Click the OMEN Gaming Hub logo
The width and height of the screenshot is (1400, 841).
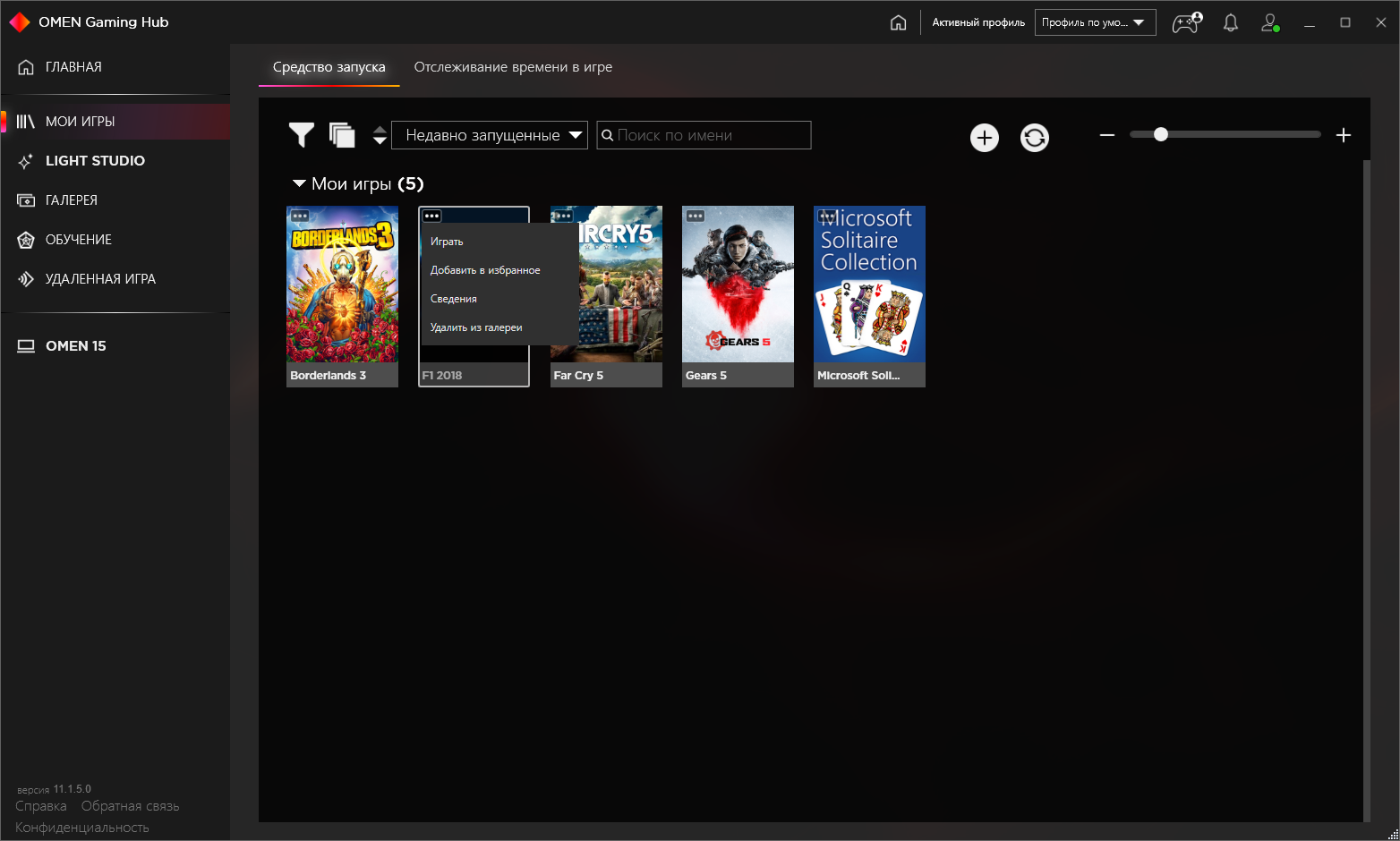[20, 22]
